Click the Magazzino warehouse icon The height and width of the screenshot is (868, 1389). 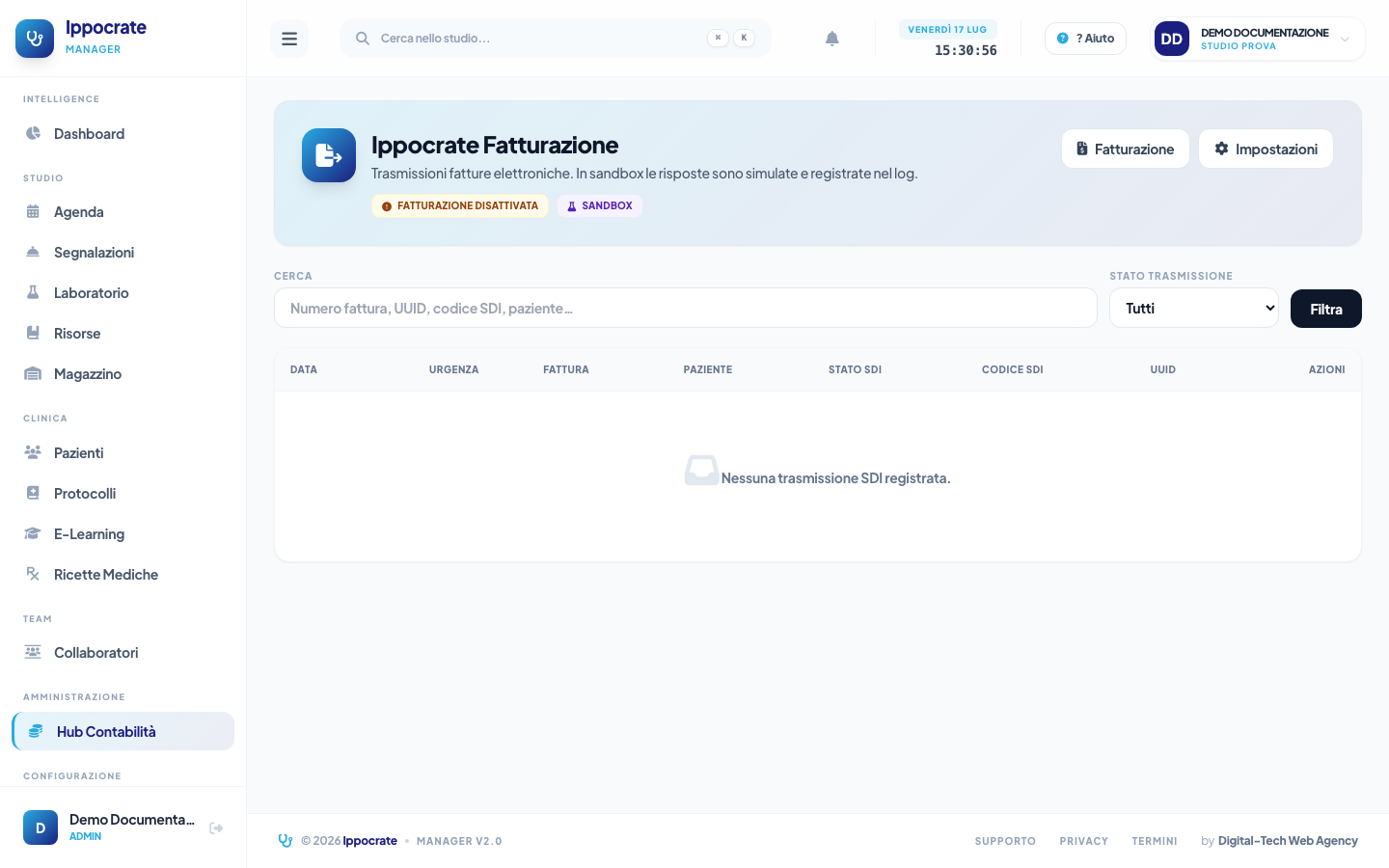point(33,373)
